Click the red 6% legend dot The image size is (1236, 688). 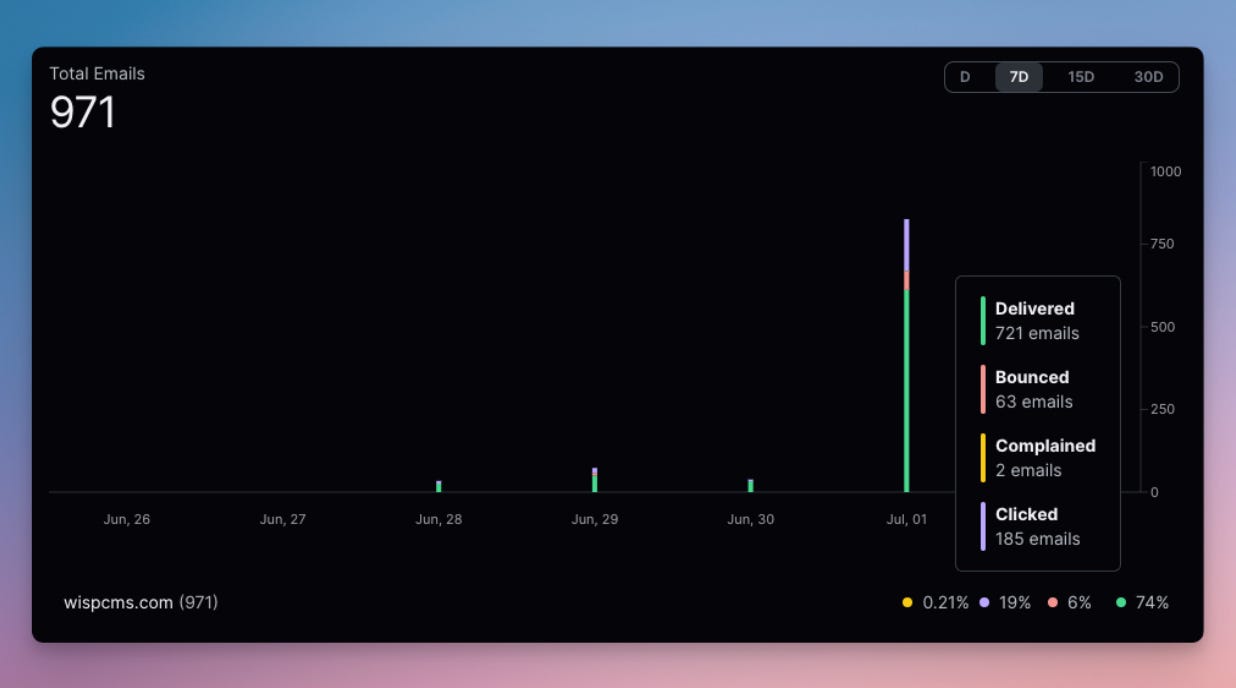click(x=1053, y=603)
